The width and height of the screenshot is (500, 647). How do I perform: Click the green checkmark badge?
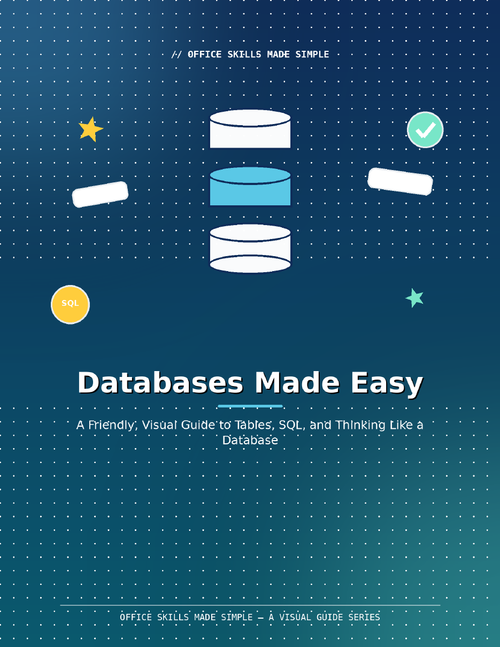(x=425, y=130)
